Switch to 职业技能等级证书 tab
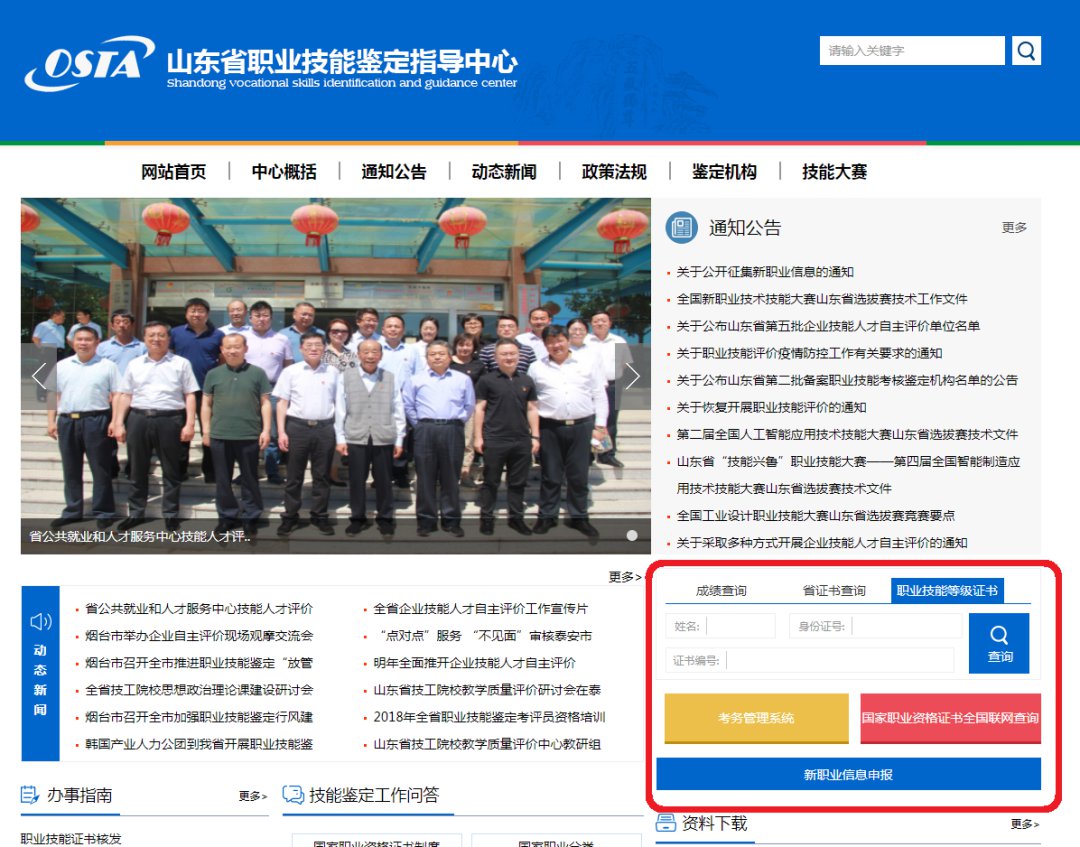The height and width of the screenshot is (847, 1080). (x=947, y=591)
